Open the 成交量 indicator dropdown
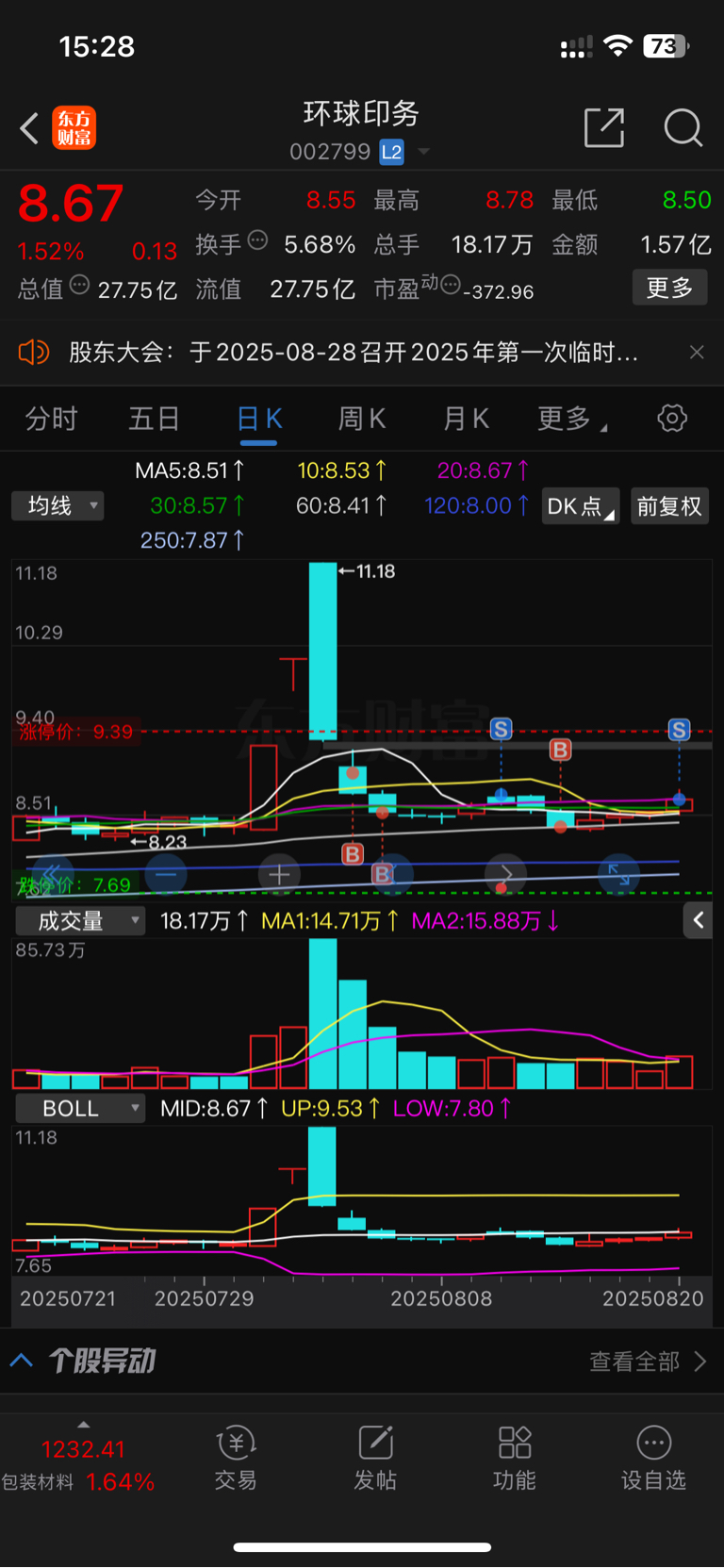 click(x=80, y=920)
